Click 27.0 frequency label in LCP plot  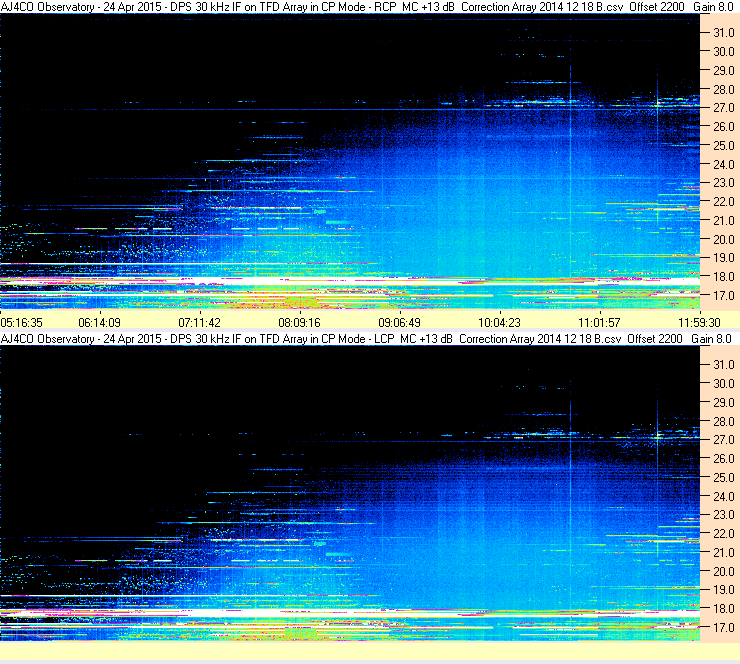[x=724, y=440]
